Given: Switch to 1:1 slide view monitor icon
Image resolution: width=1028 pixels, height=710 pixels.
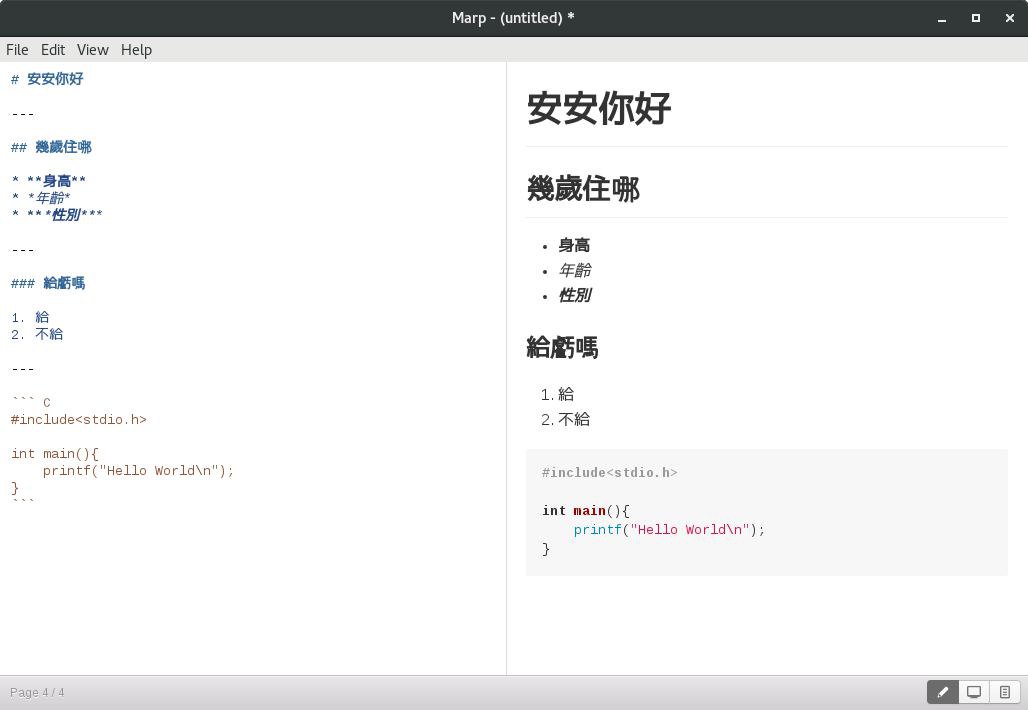Looking at the screenshot, I should click(974, 692).
